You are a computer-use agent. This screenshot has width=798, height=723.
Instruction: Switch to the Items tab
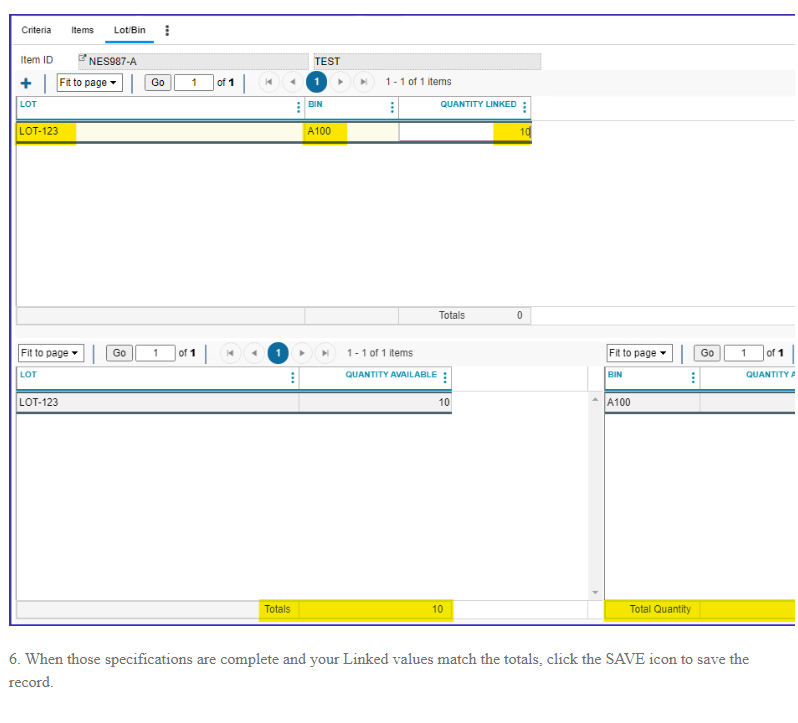coord(82,30)
